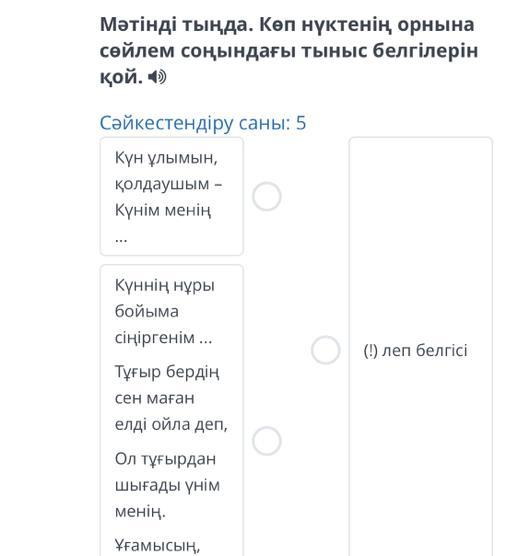Click the 'Күннің нұры бойыма' paragraph
This screenshot has height=556, width=518.
pos(165,311)
